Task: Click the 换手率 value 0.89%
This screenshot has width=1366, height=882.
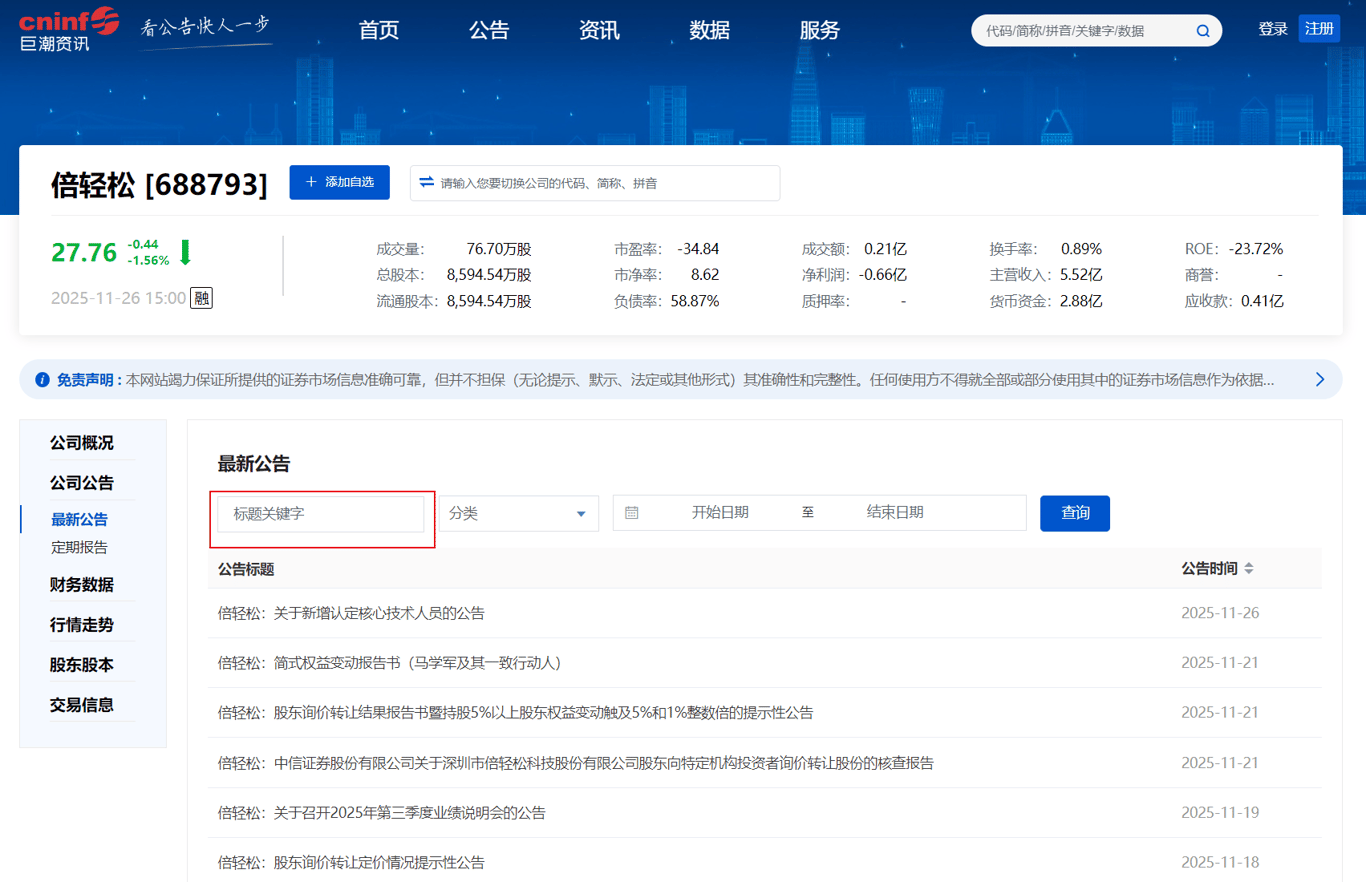Action: click(x=1081, y=249)
